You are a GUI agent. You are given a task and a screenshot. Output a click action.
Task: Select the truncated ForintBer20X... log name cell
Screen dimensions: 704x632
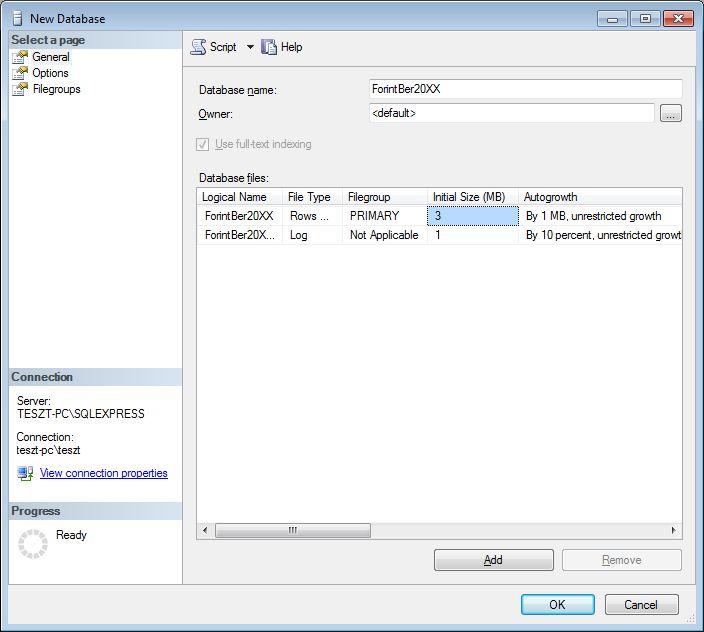click(x=239, y=235)
